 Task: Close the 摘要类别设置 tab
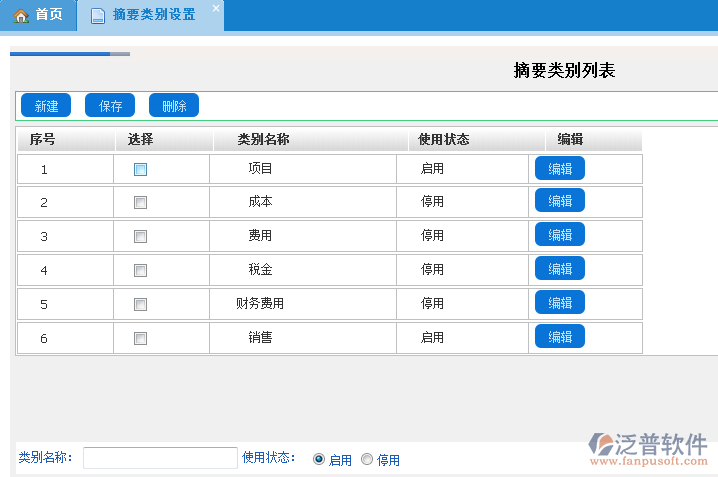click(215, 8)
